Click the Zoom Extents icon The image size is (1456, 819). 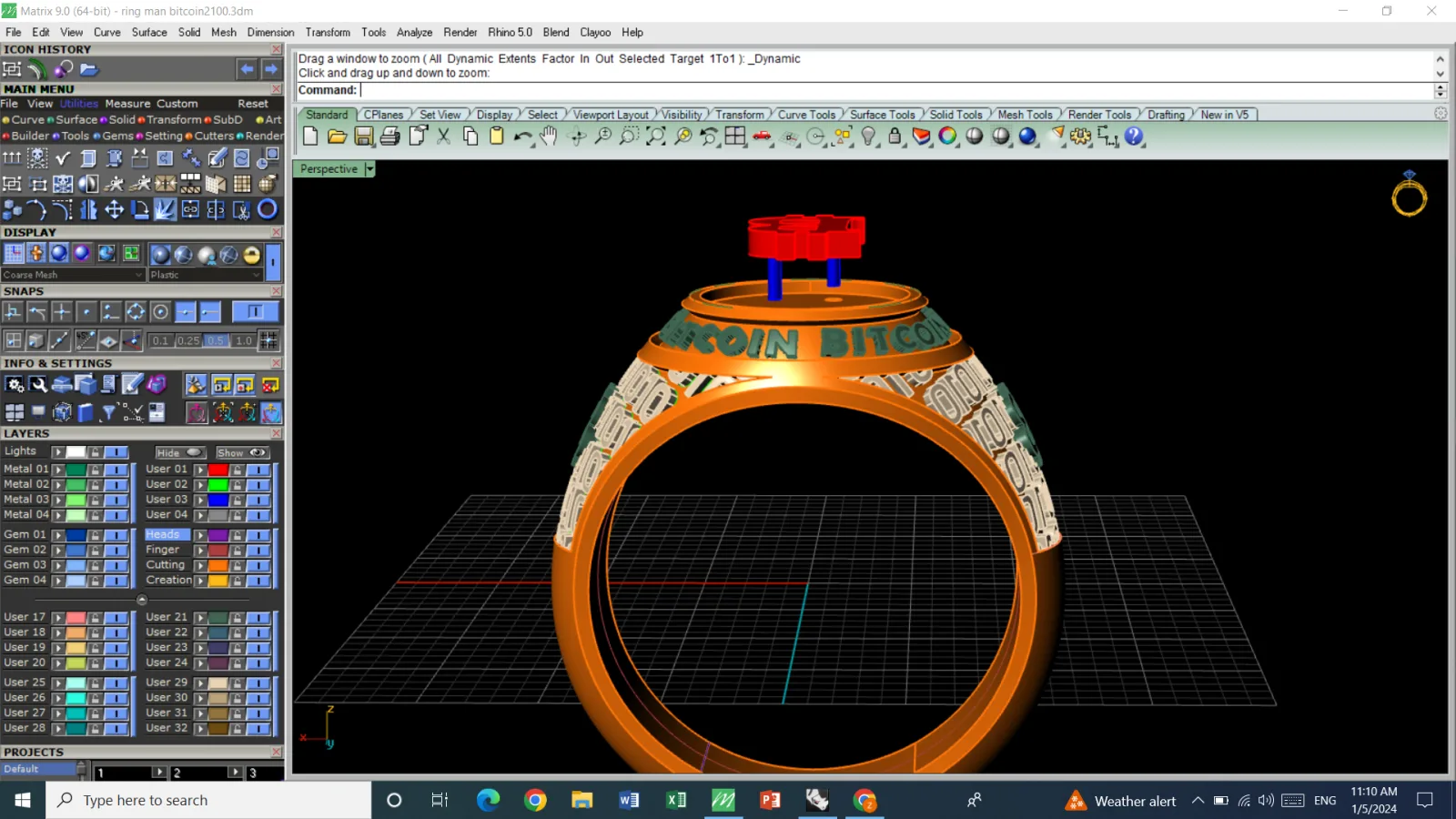pyautogui.click(x=656, y=136)
